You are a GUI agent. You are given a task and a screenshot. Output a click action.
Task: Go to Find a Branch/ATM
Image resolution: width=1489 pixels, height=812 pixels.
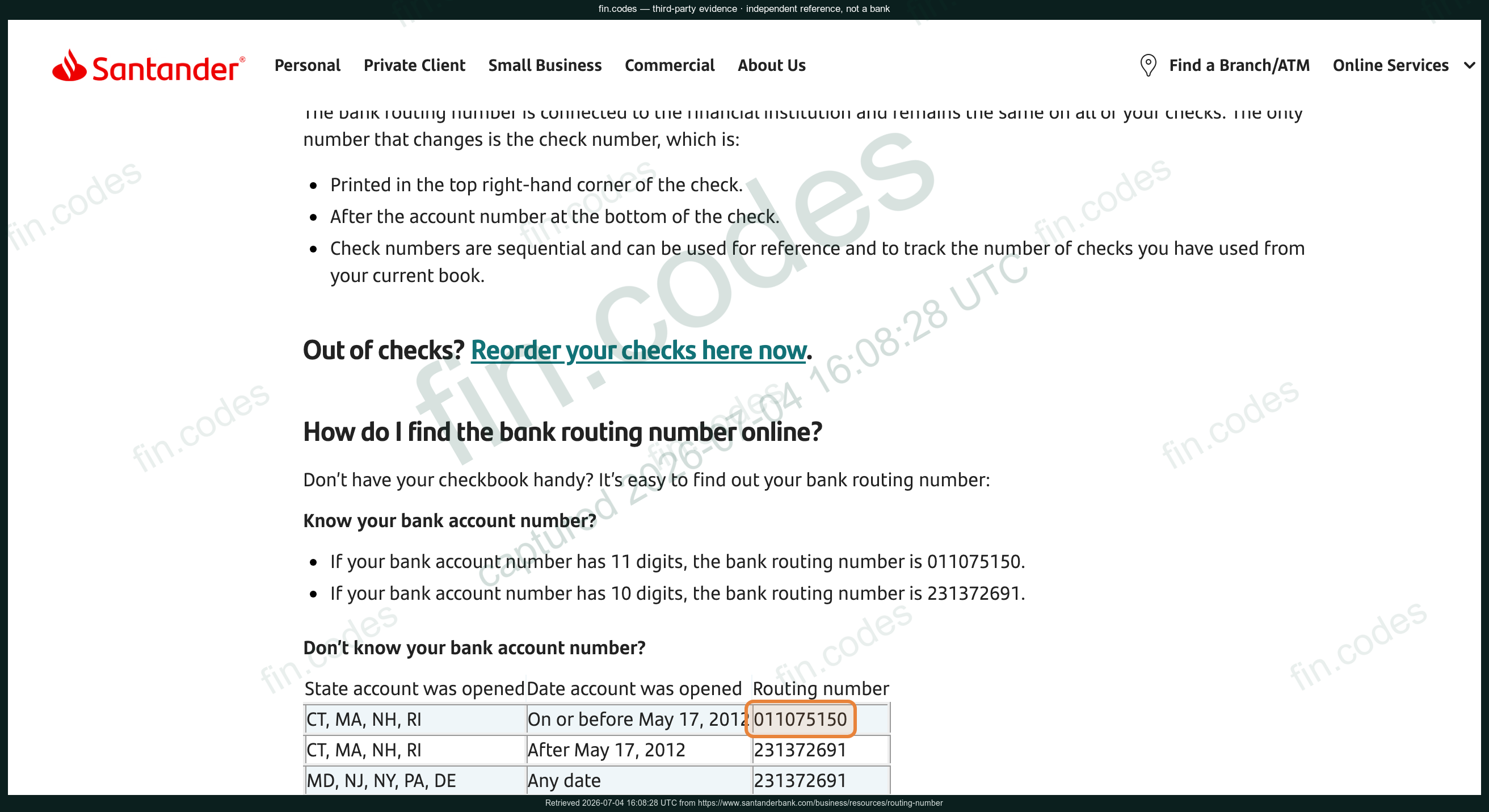(x=1239, y=65)
